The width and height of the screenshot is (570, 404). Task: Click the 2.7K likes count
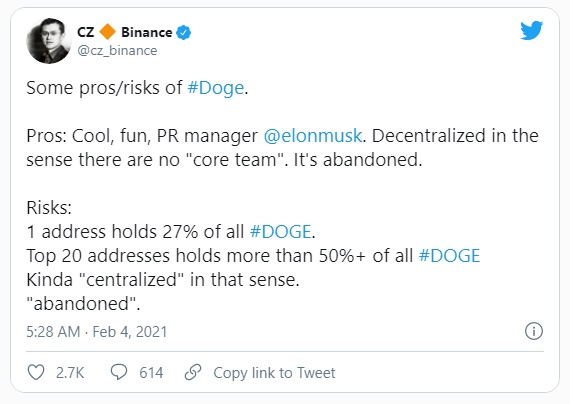[x=70, y=373]
